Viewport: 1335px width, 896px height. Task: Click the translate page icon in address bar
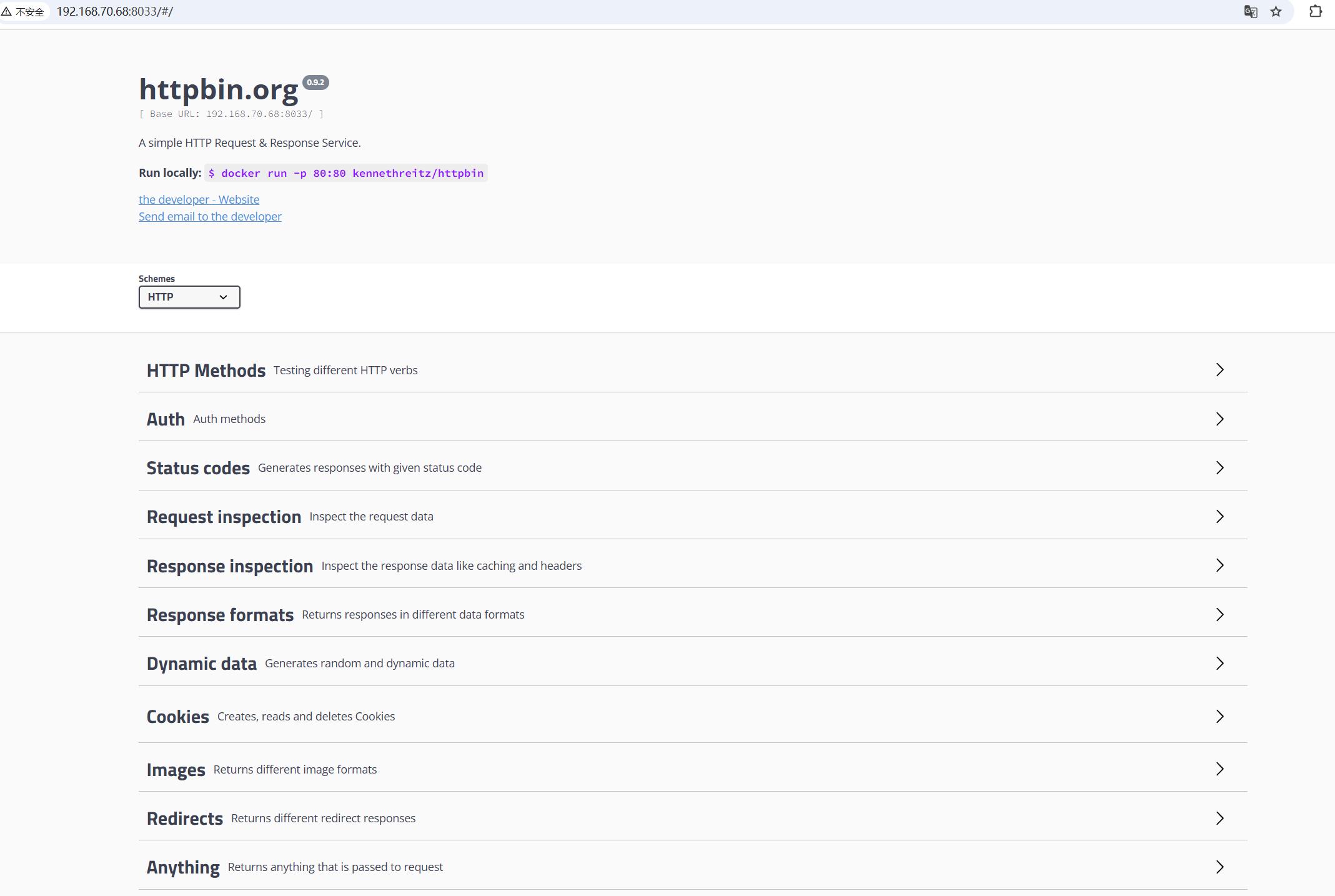(1250, 12)
